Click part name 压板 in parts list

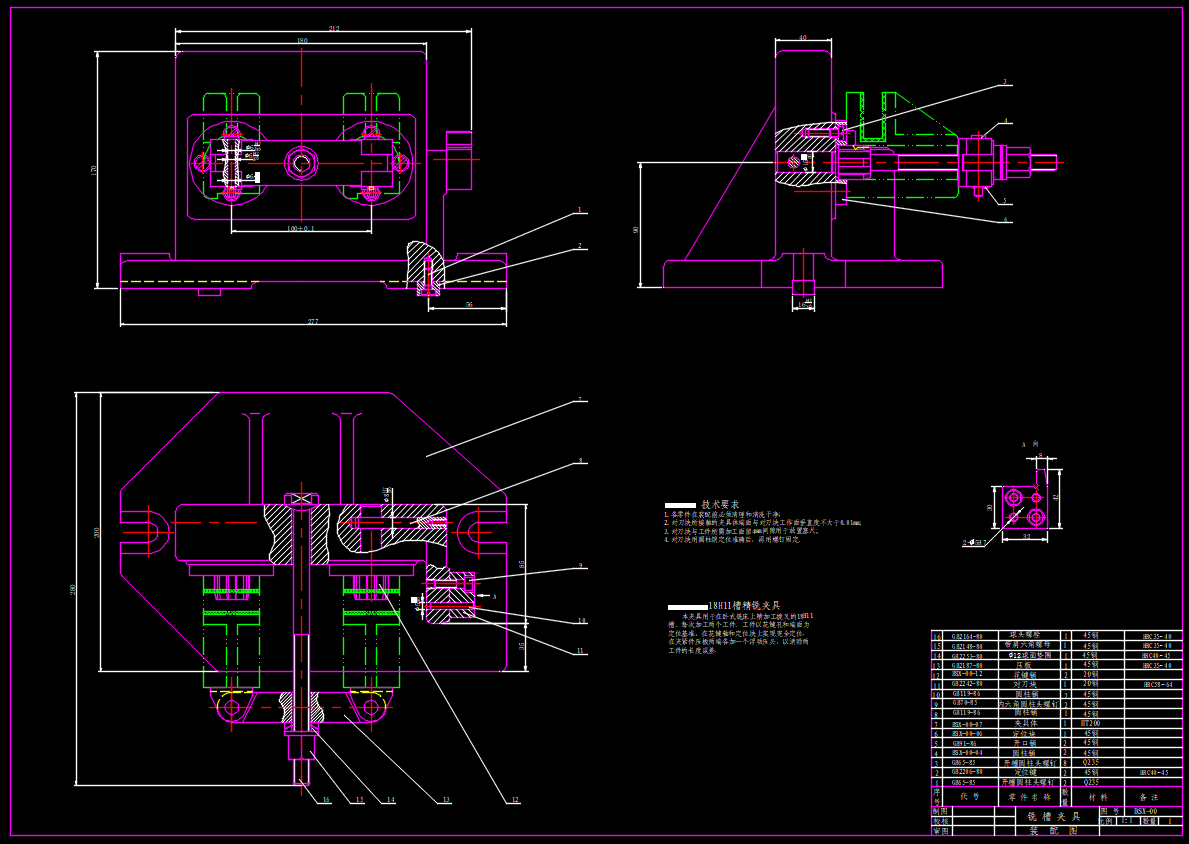click(1024, 665)
